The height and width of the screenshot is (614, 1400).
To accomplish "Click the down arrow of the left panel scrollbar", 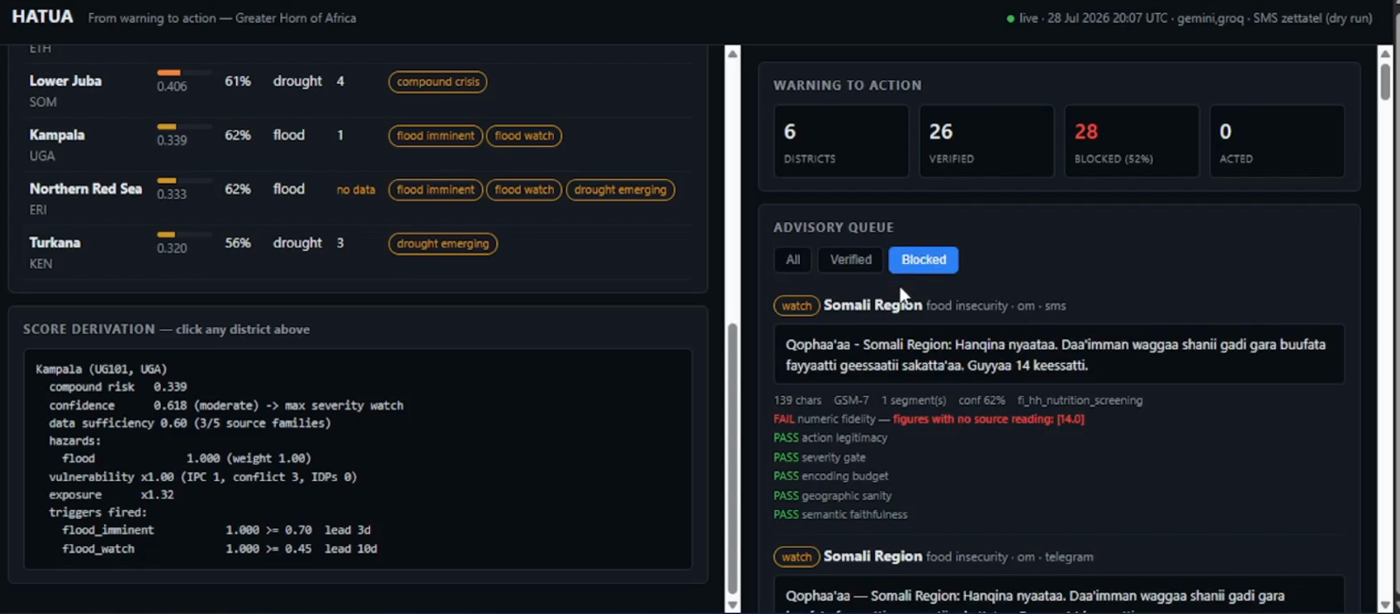I will pos(732,604).
